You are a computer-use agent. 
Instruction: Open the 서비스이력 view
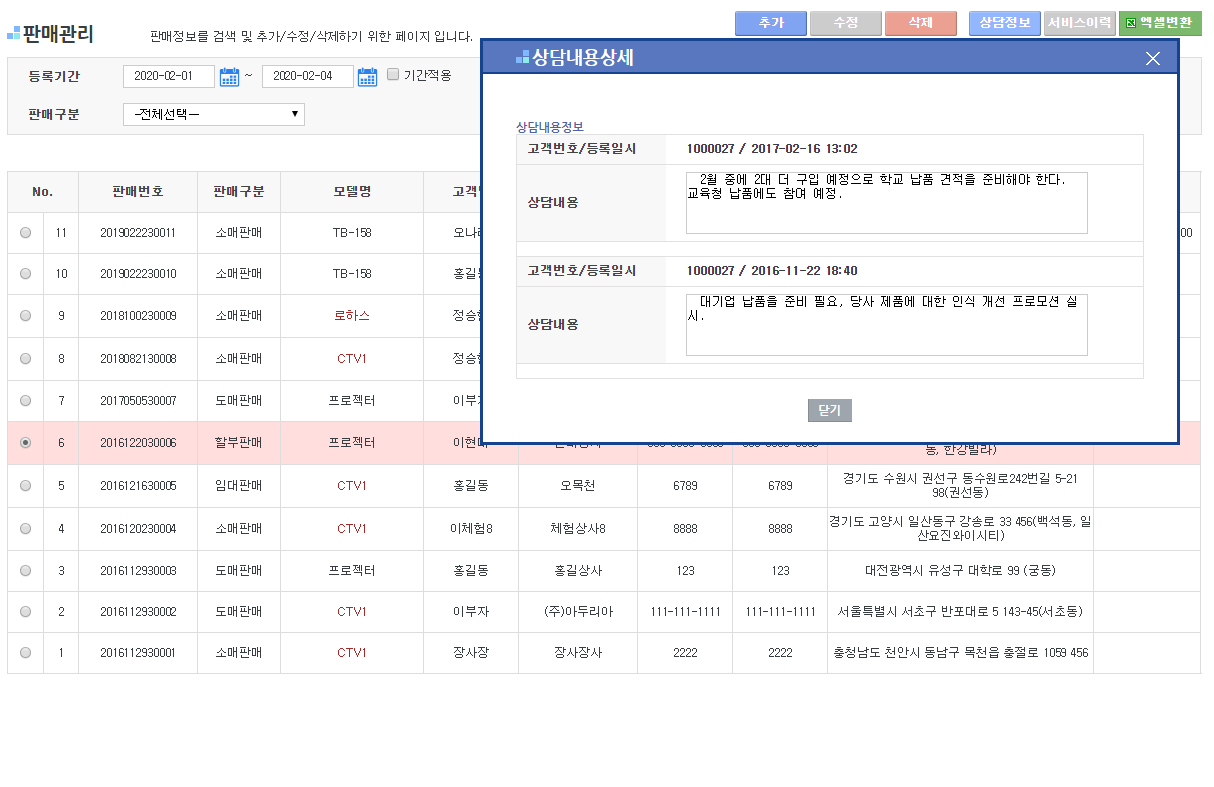click(1079, 23)
